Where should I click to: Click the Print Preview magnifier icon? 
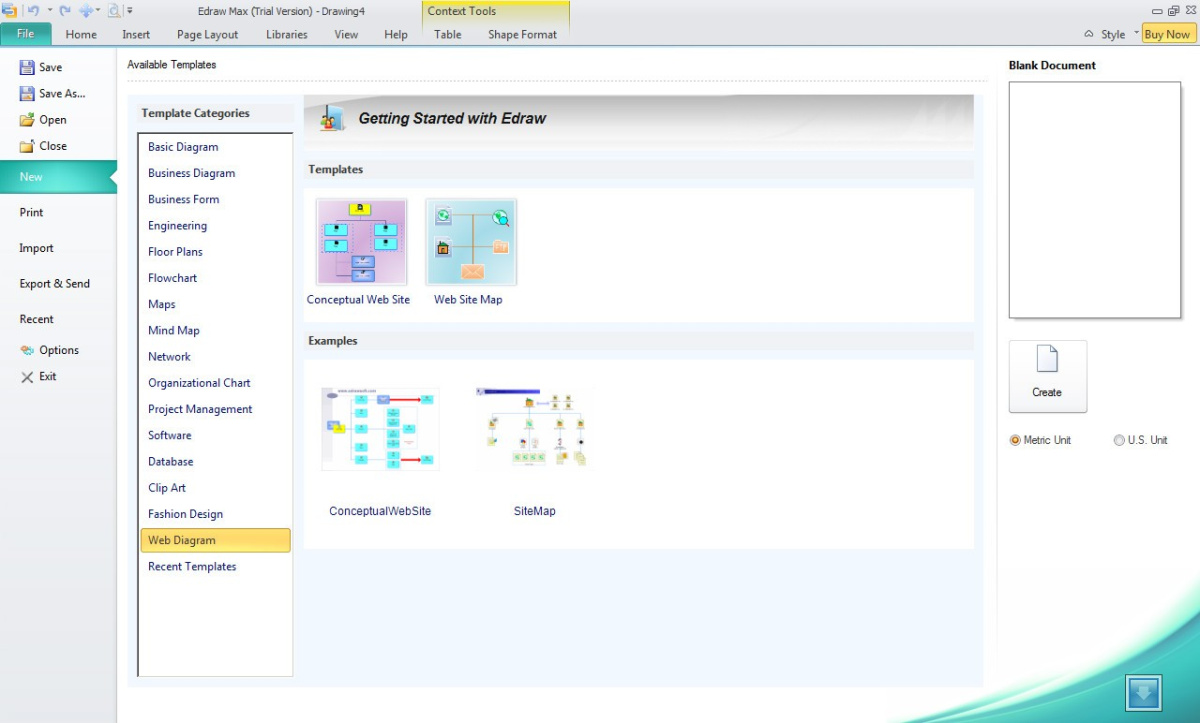pyautogui.click(x=114, y=11)
